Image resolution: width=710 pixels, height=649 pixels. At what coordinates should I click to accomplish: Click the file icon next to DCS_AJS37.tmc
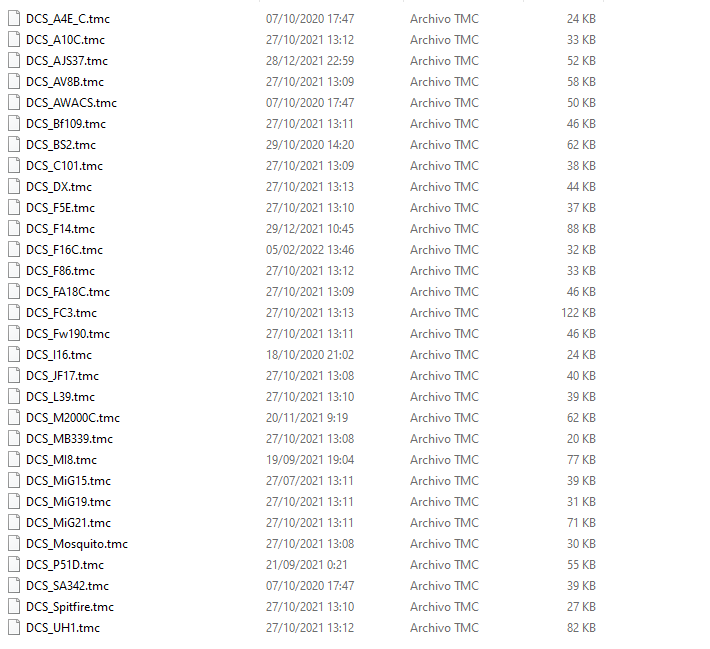point(14,61)
